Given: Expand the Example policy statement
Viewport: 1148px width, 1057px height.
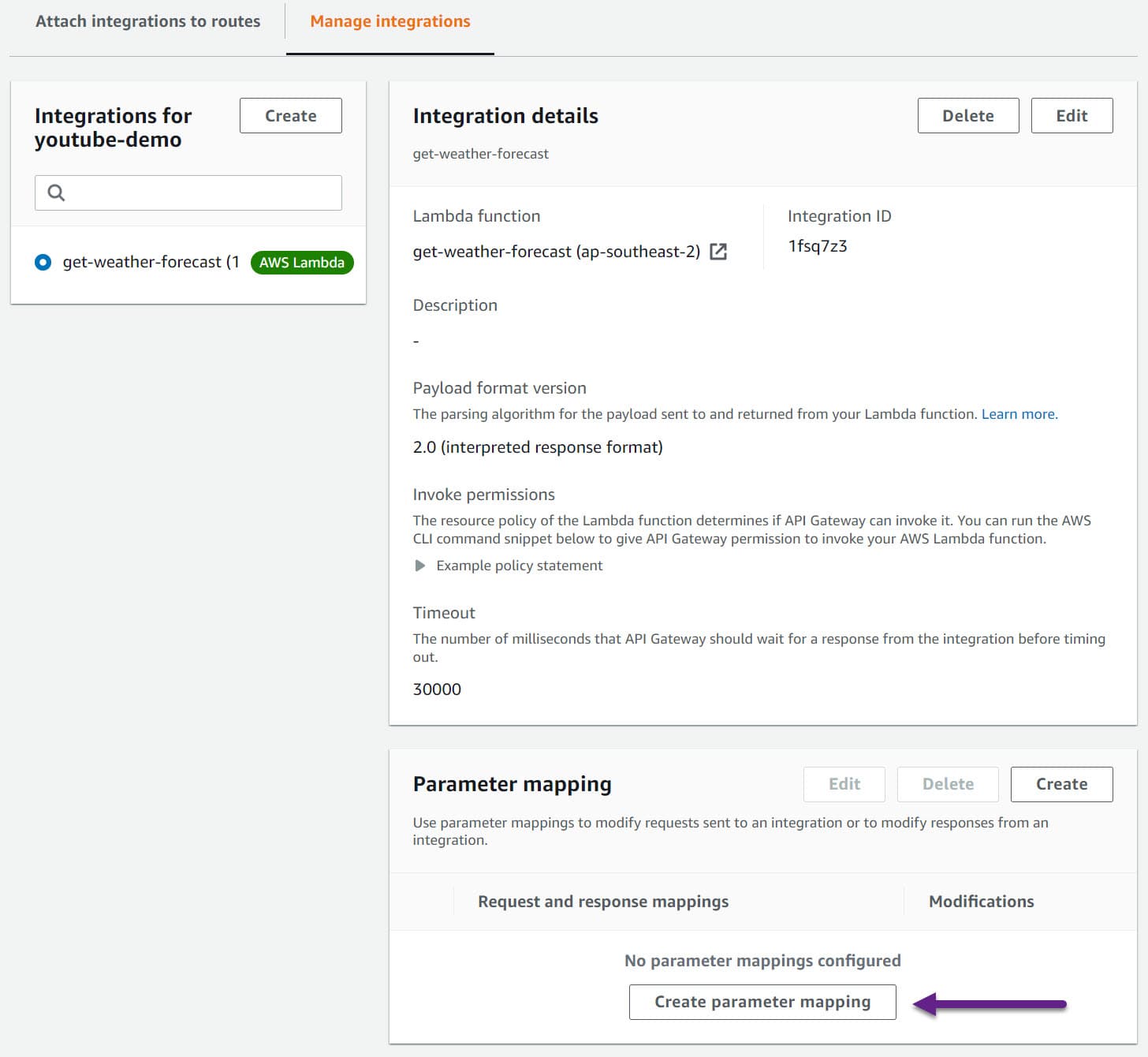Looking at the screenshot, I should (x=508, y=566).
